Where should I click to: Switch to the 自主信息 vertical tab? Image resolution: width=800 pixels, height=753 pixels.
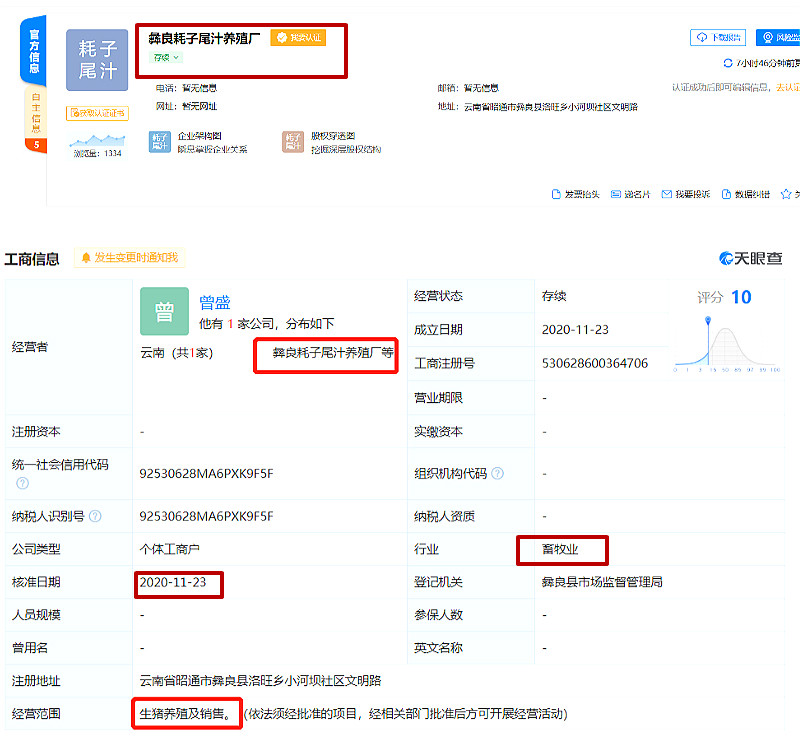[36, 112]
